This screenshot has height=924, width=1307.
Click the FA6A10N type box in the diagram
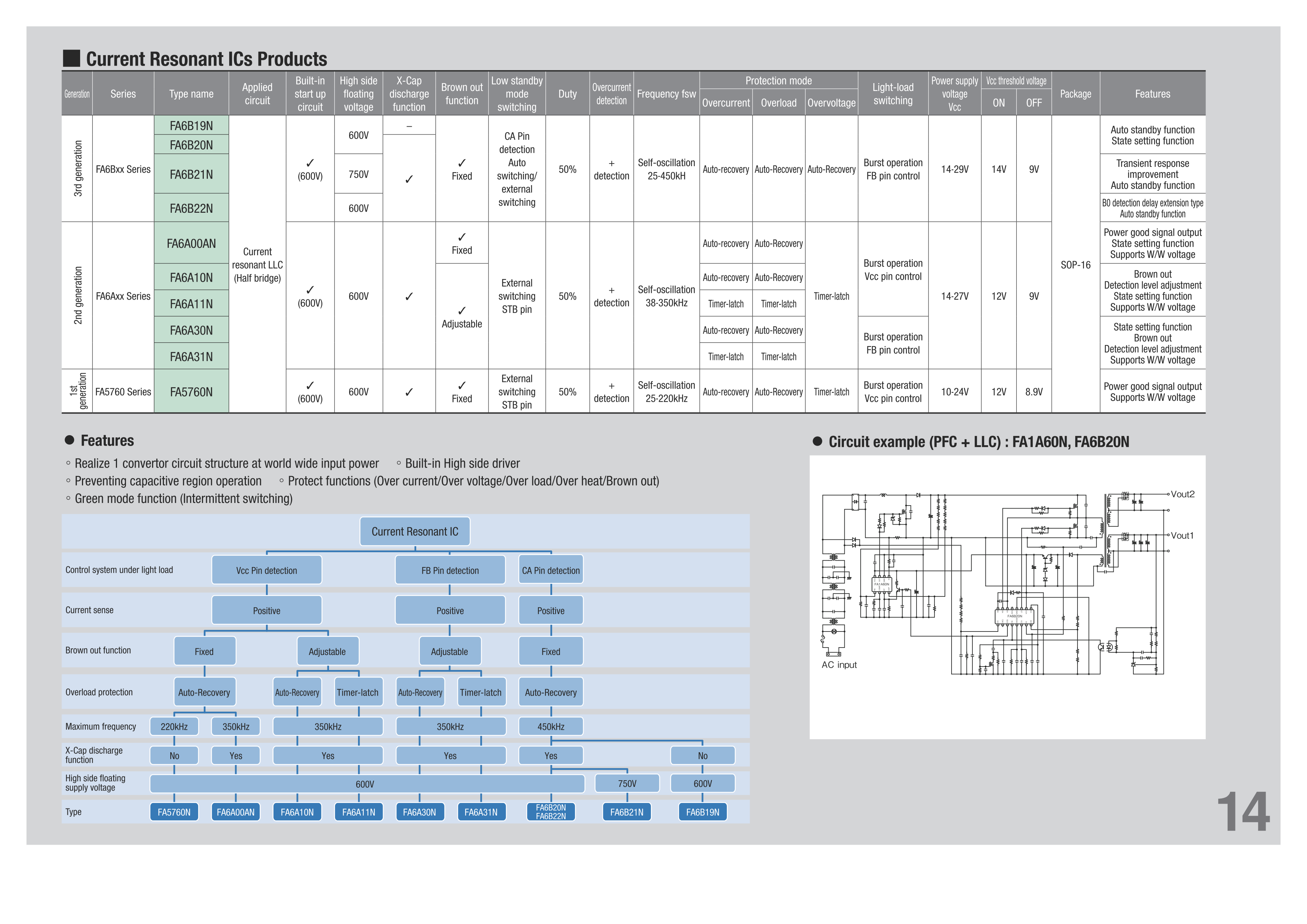tap(297, 812)
